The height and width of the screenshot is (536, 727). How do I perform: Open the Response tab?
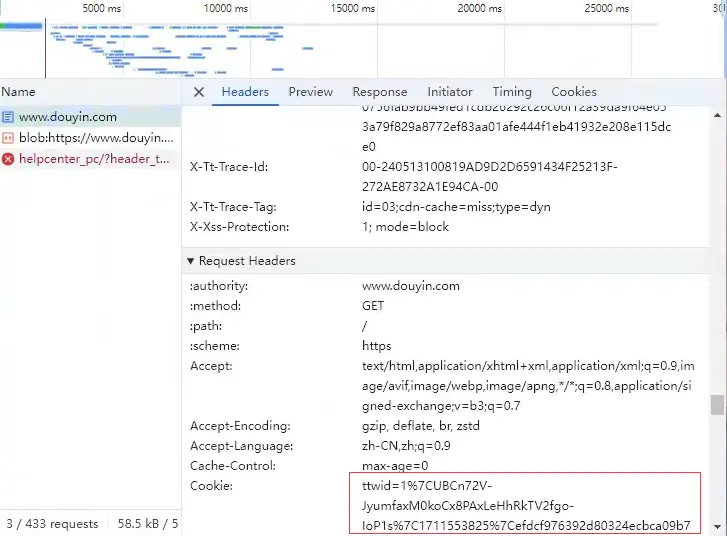pos(379,92)
